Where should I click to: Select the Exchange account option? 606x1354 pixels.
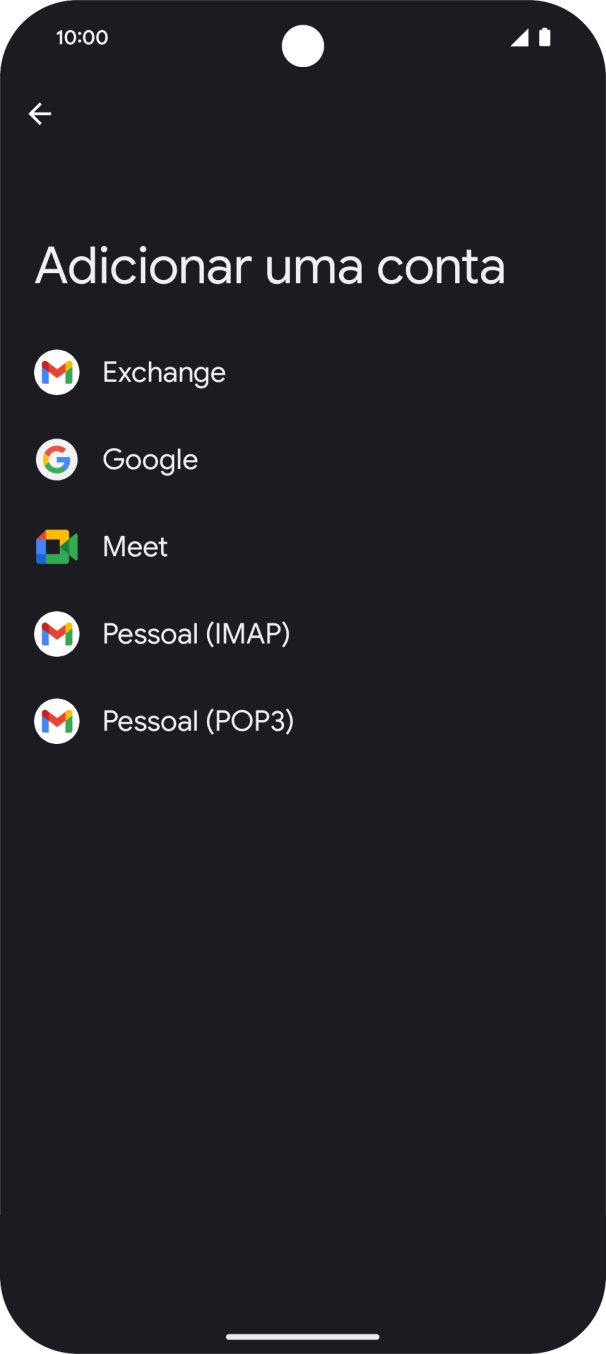tap(163, 371)
